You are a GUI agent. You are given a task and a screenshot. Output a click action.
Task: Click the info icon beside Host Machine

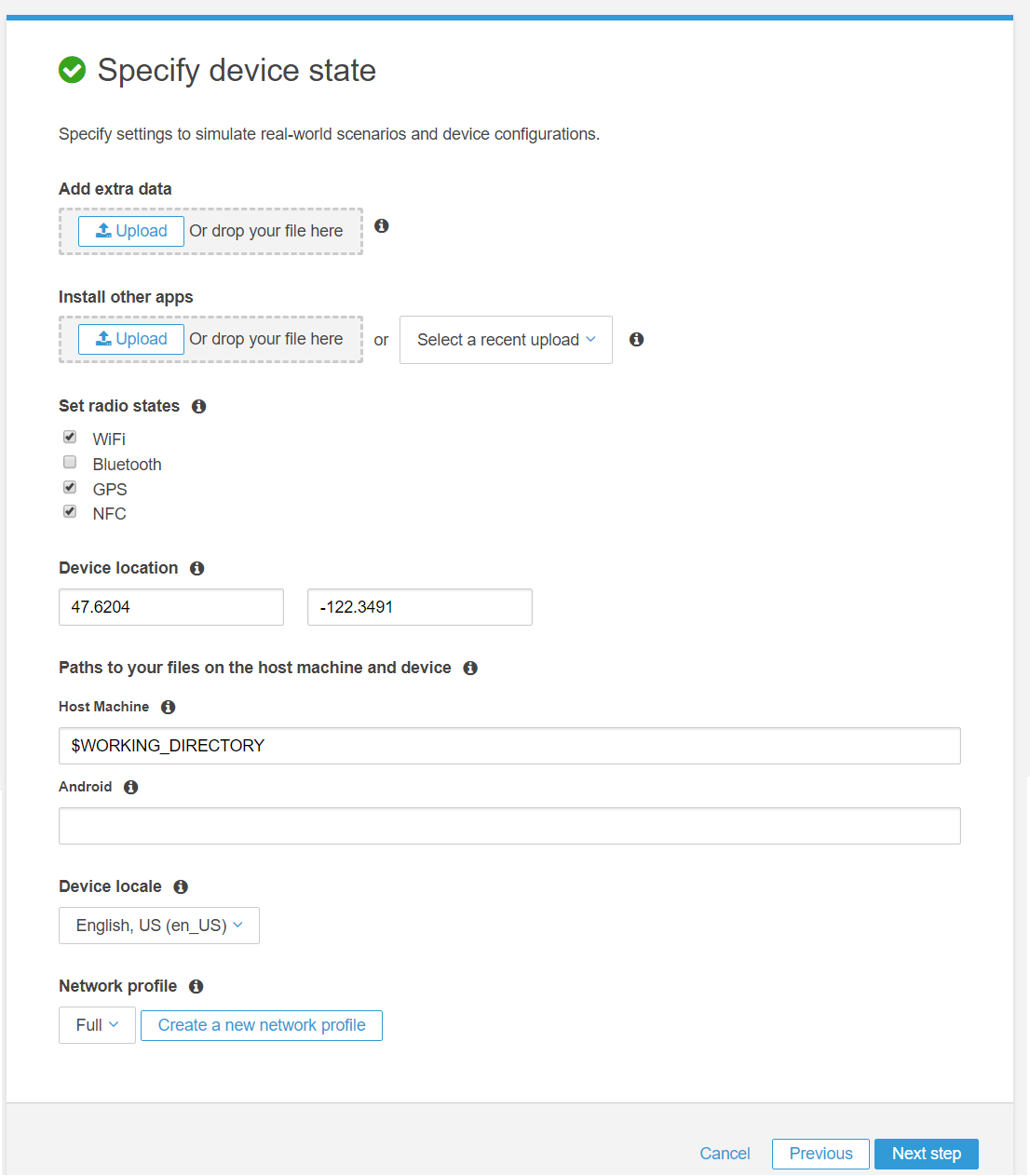tap(168, 707)
